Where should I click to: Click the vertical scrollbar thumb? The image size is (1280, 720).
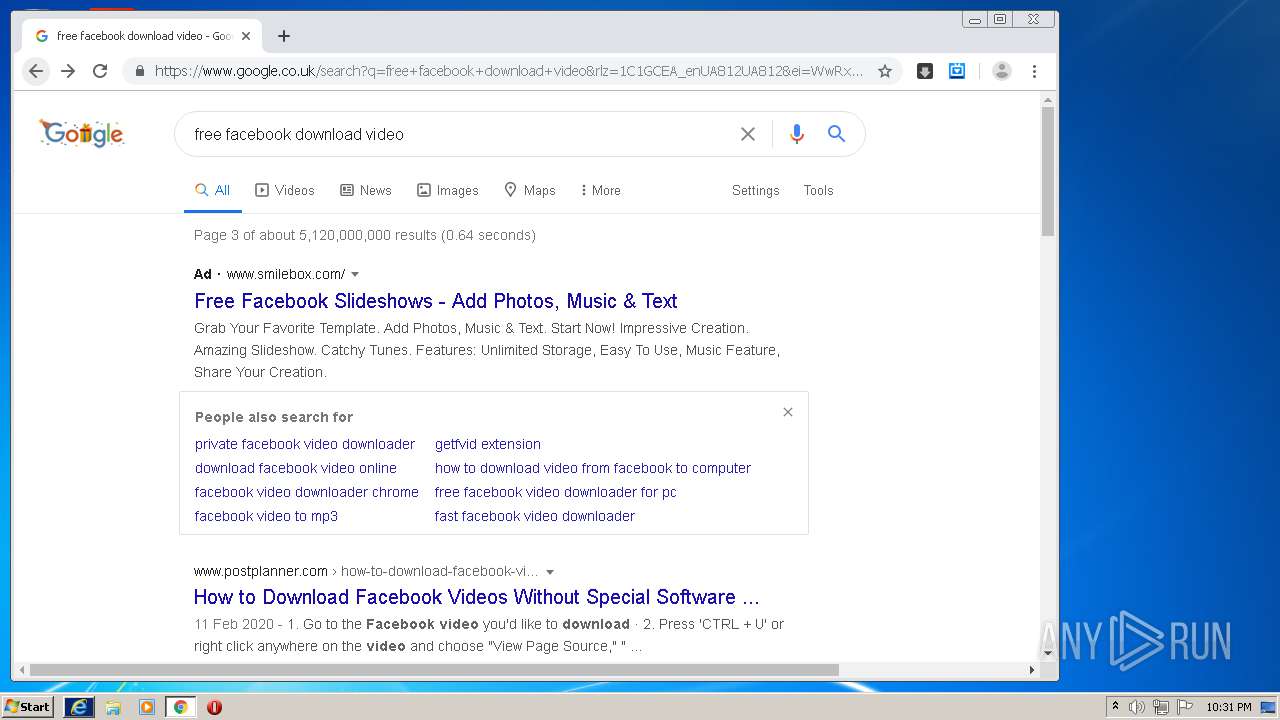(x=1048, y=171)
